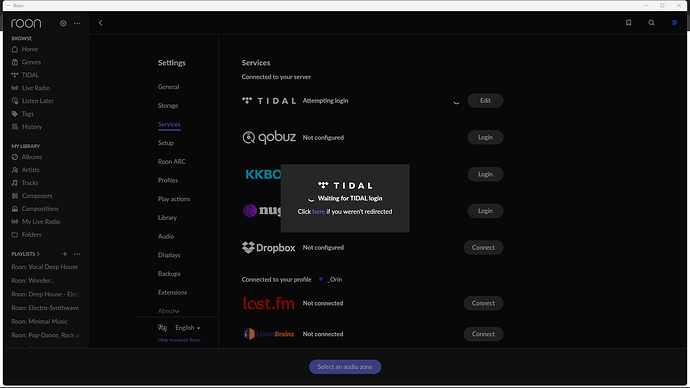Switch to Displays settings tab
Viewport: 690px width, 388px height.
(169, 255)
